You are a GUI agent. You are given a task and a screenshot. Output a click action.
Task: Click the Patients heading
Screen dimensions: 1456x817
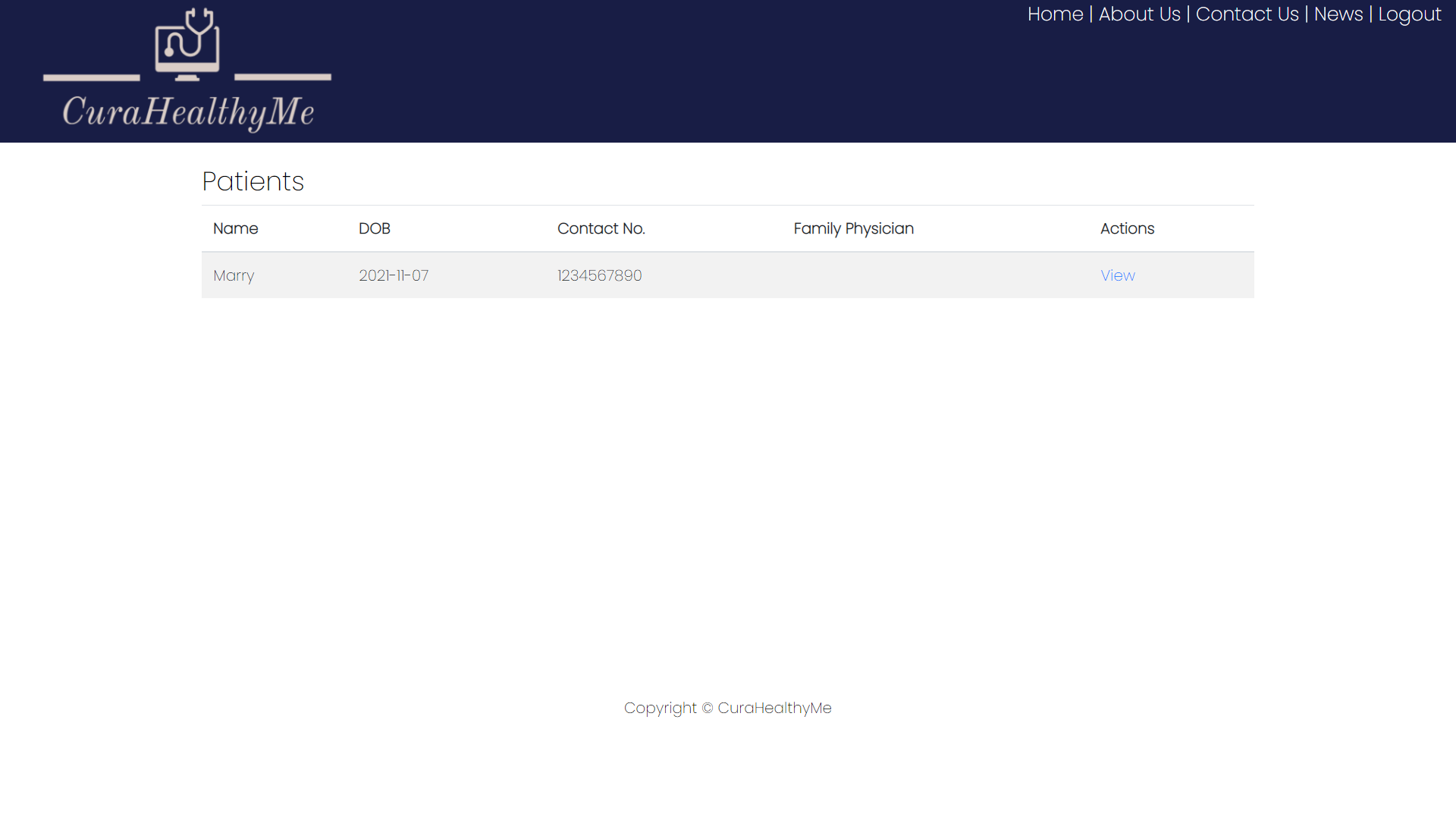(x=253, y=181)
